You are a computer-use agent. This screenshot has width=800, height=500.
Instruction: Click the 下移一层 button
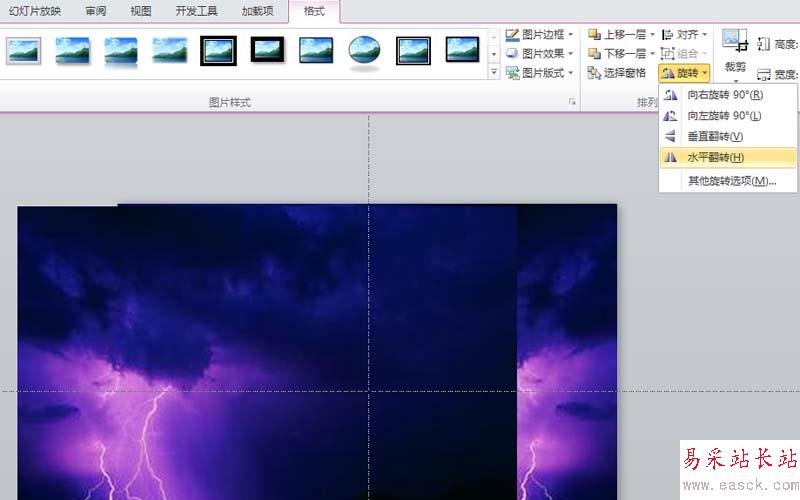click(617, 54)
